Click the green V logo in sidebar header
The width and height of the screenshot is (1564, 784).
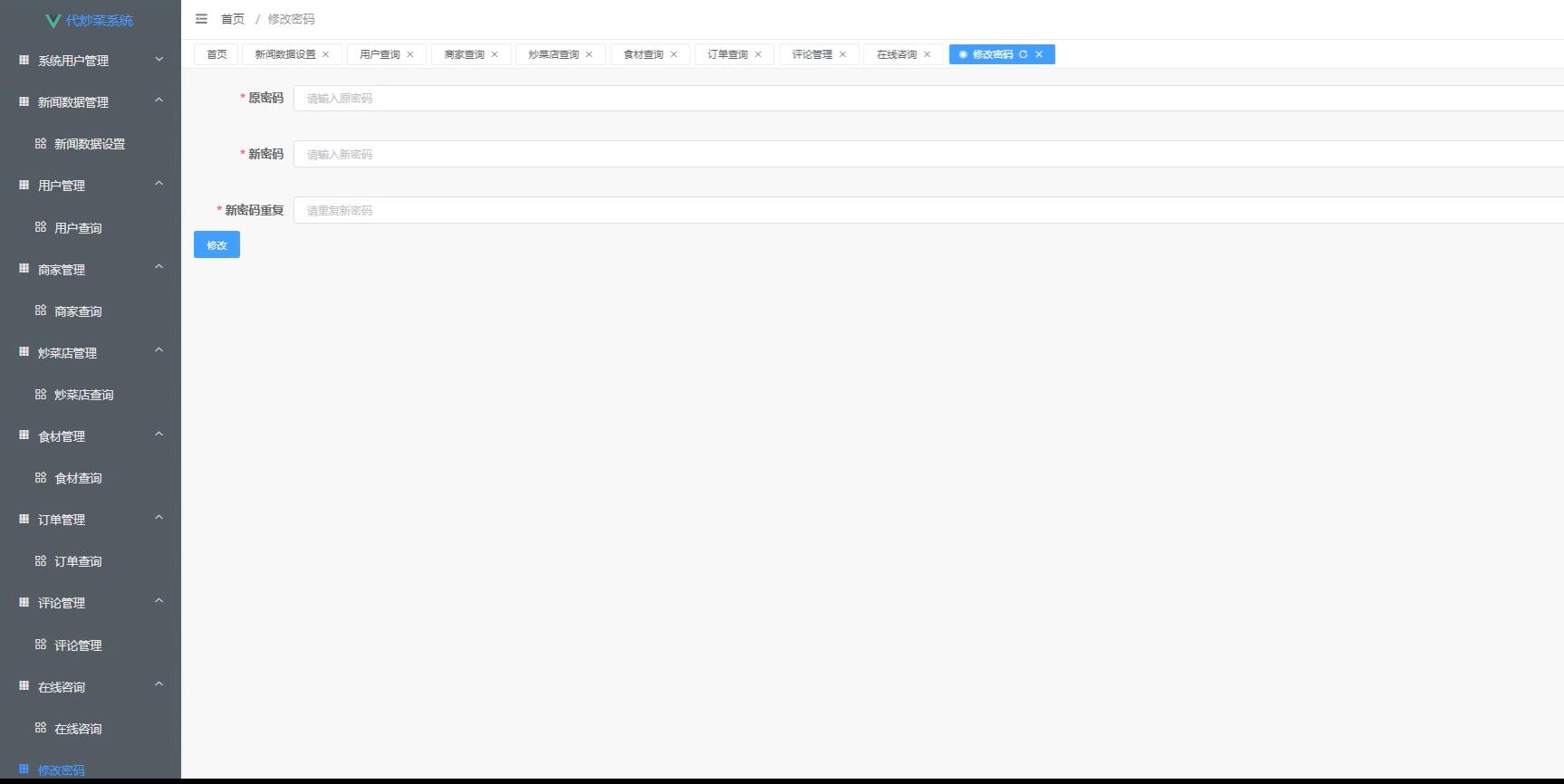click(53, 20)
